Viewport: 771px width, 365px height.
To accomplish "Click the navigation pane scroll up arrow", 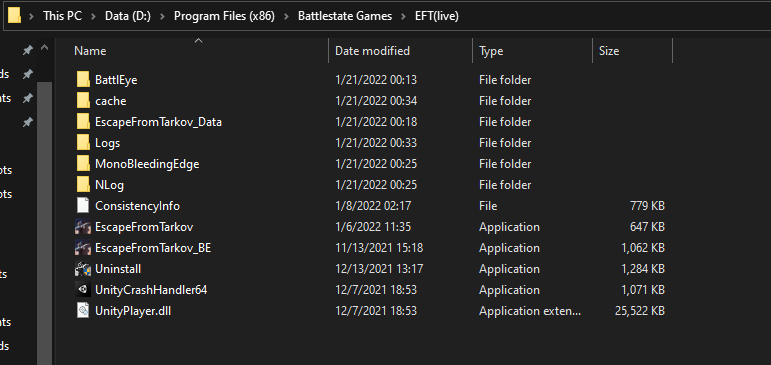I will [x=44, y=49].
